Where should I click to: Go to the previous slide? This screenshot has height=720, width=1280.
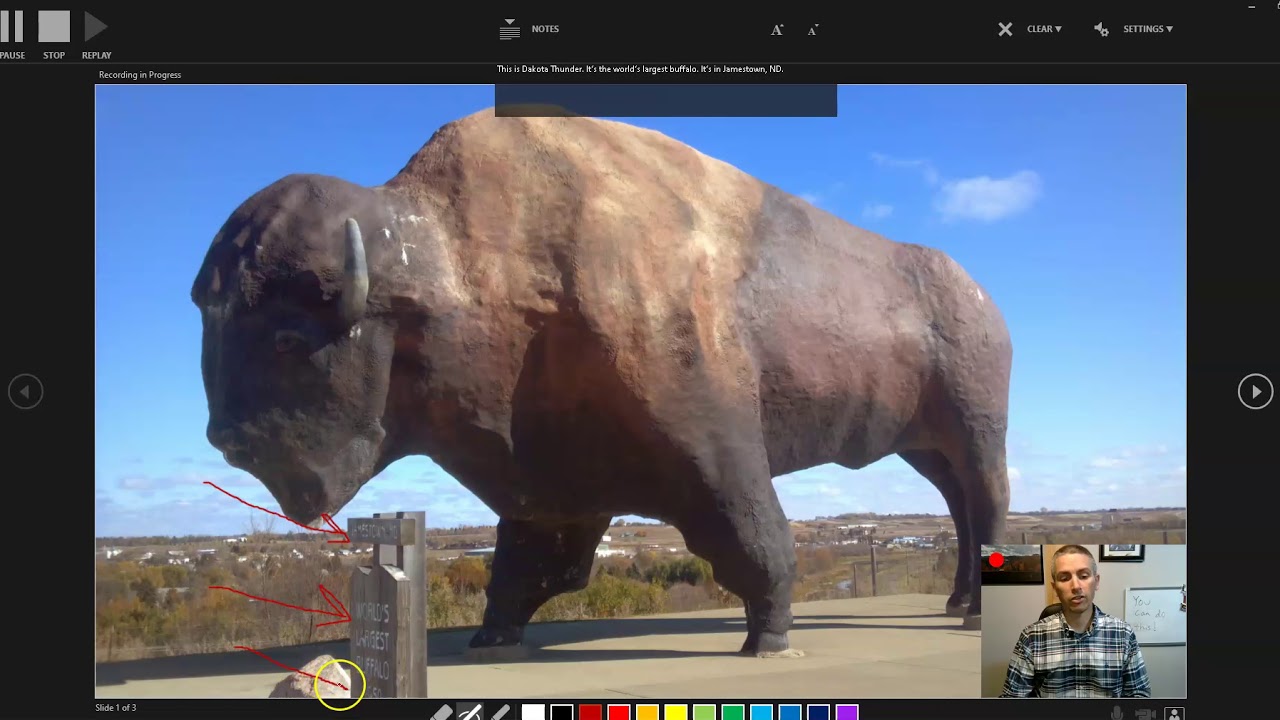pos(26,391)
